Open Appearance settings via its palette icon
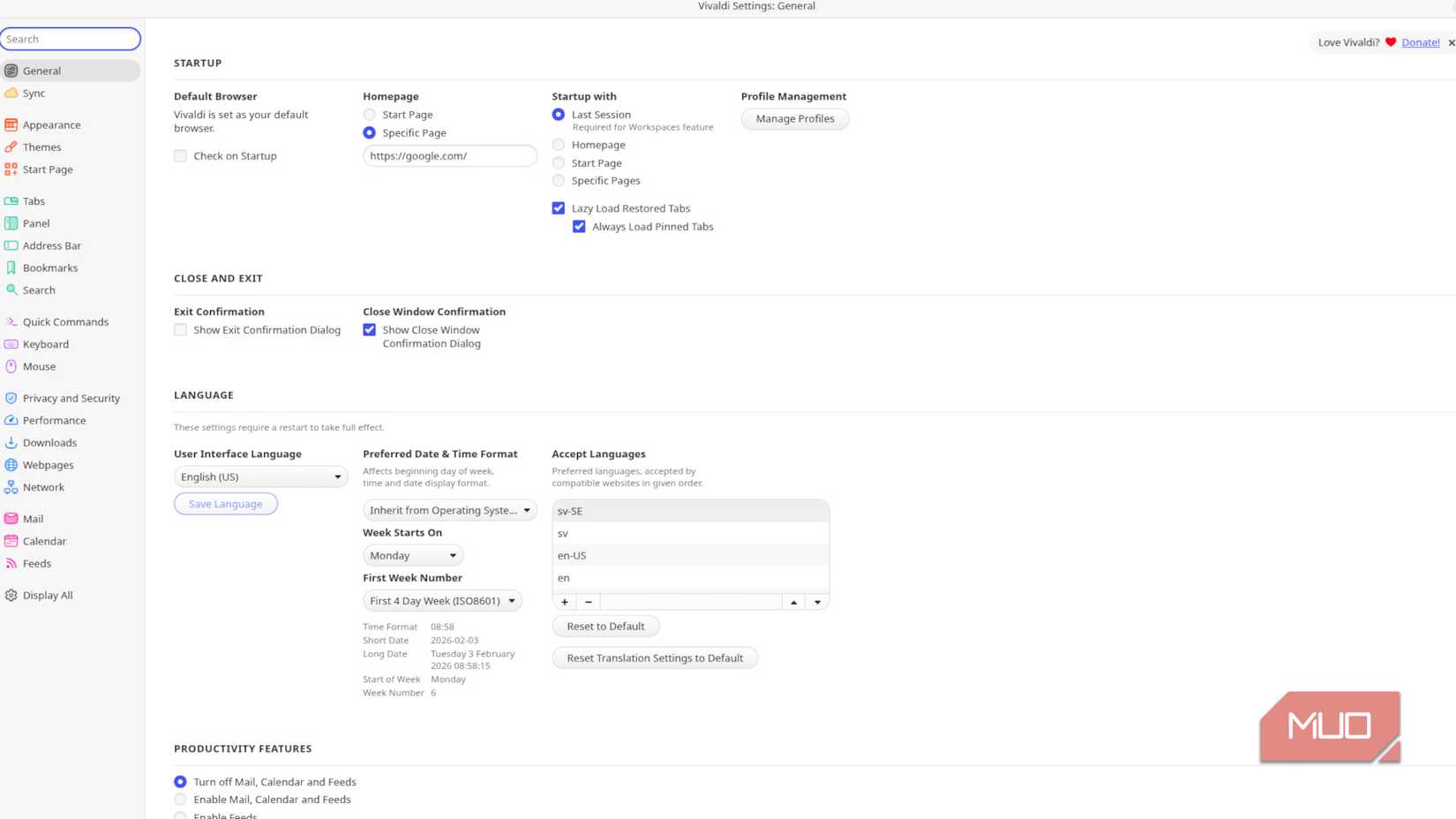 coord(12,124)
